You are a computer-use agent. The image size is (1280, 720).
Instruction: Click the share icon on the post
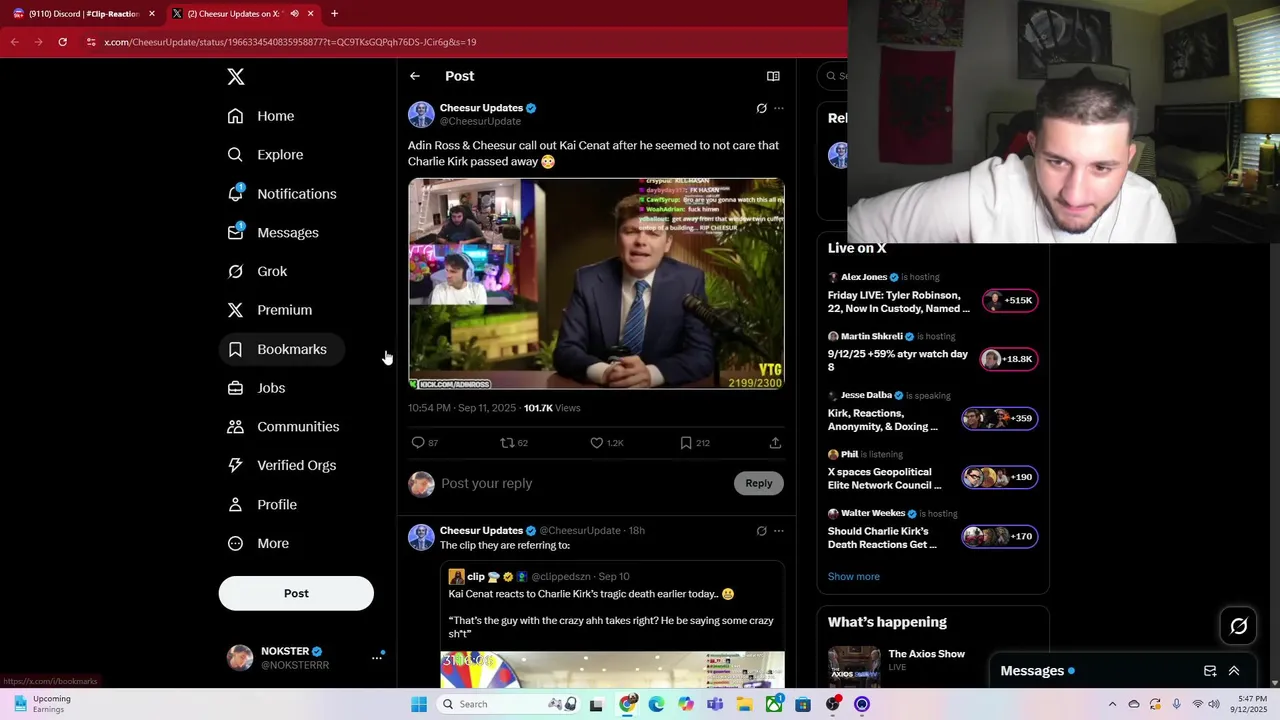(775, 443)
